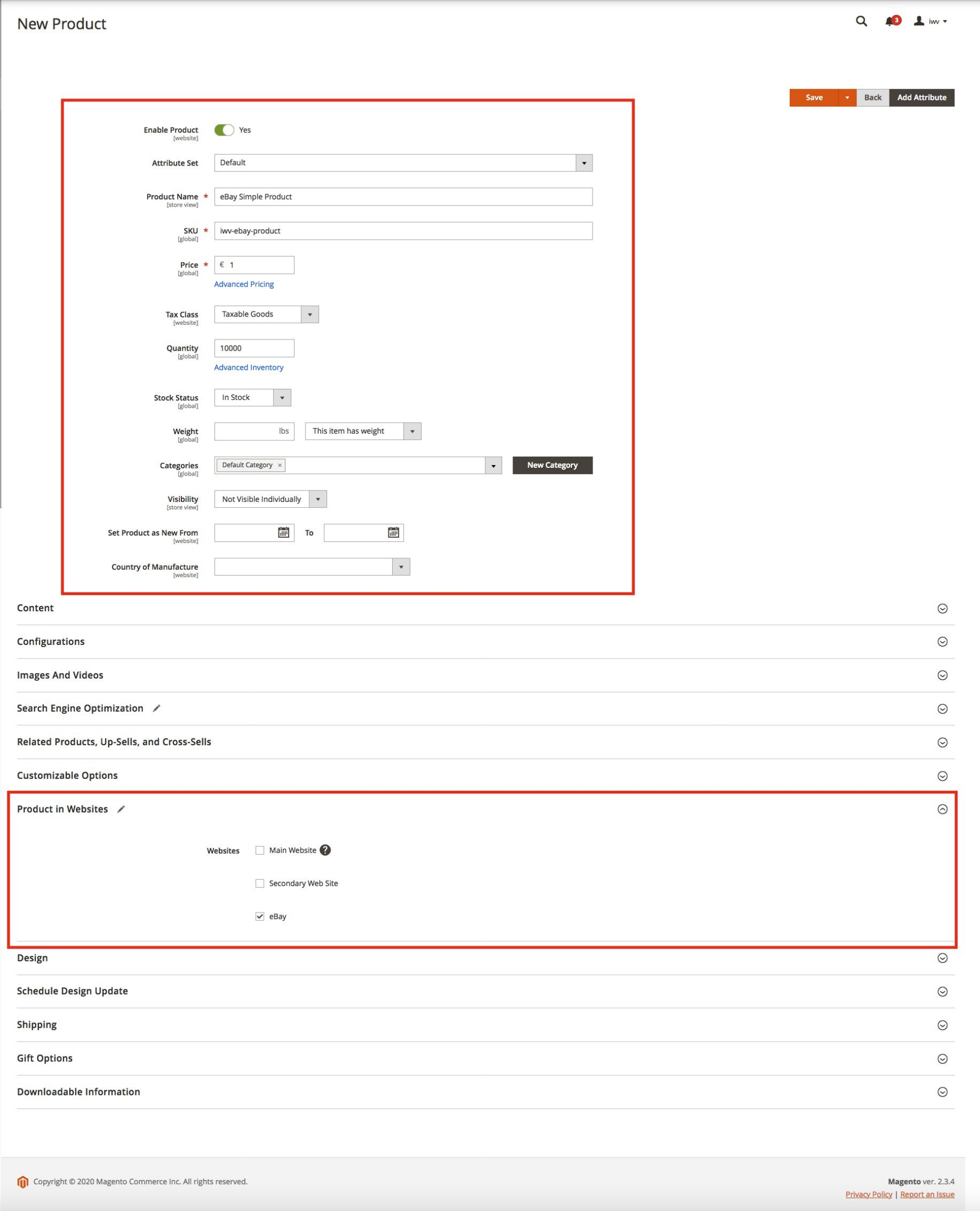Open the Save button dropdown arrow
The image size is (980, 1211).
point(847,98)
